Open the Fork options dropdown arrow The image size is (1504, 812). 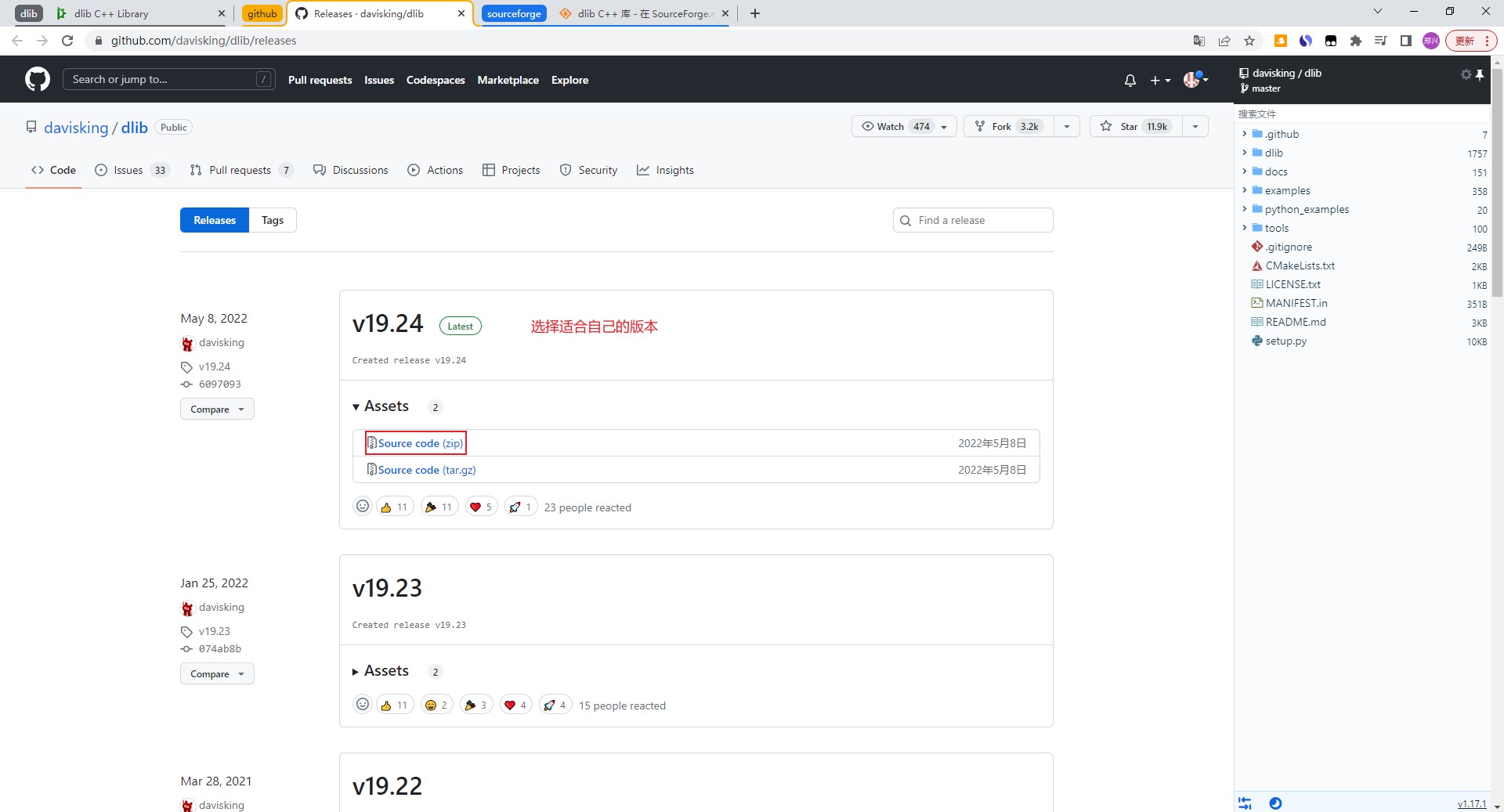point(1067,126)
